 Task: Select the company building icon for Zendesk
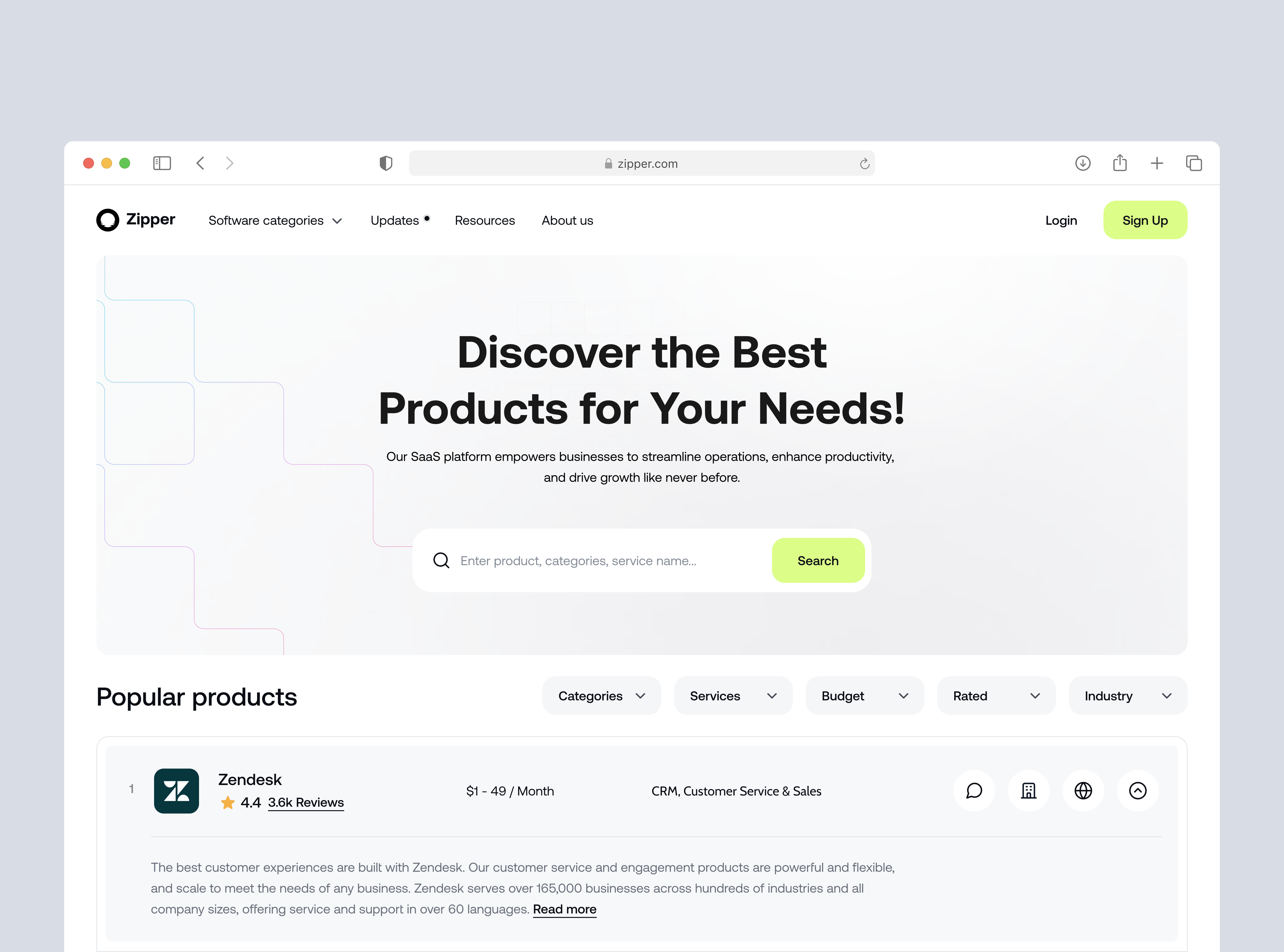(x=1029, y=791)
